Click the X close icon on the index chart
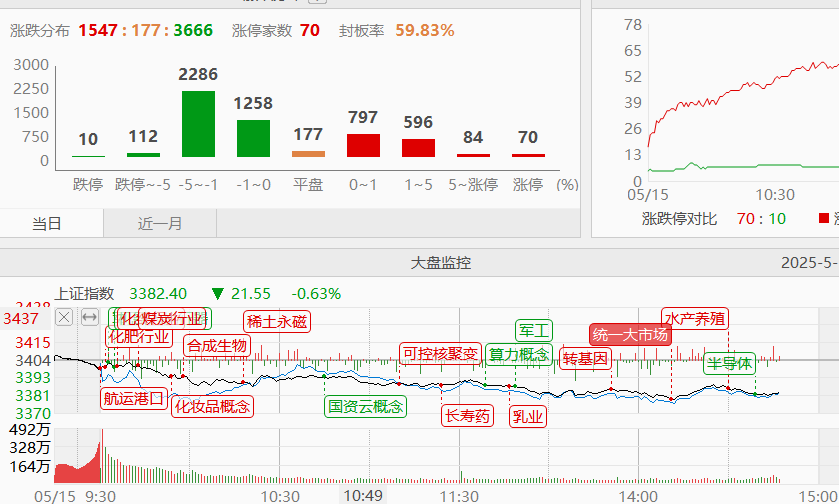 click(64, 318)
